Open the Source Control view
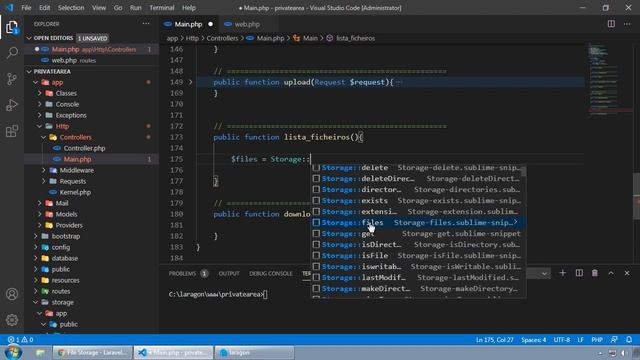Viewport: 640px width, 360px height. coord(12,79)
